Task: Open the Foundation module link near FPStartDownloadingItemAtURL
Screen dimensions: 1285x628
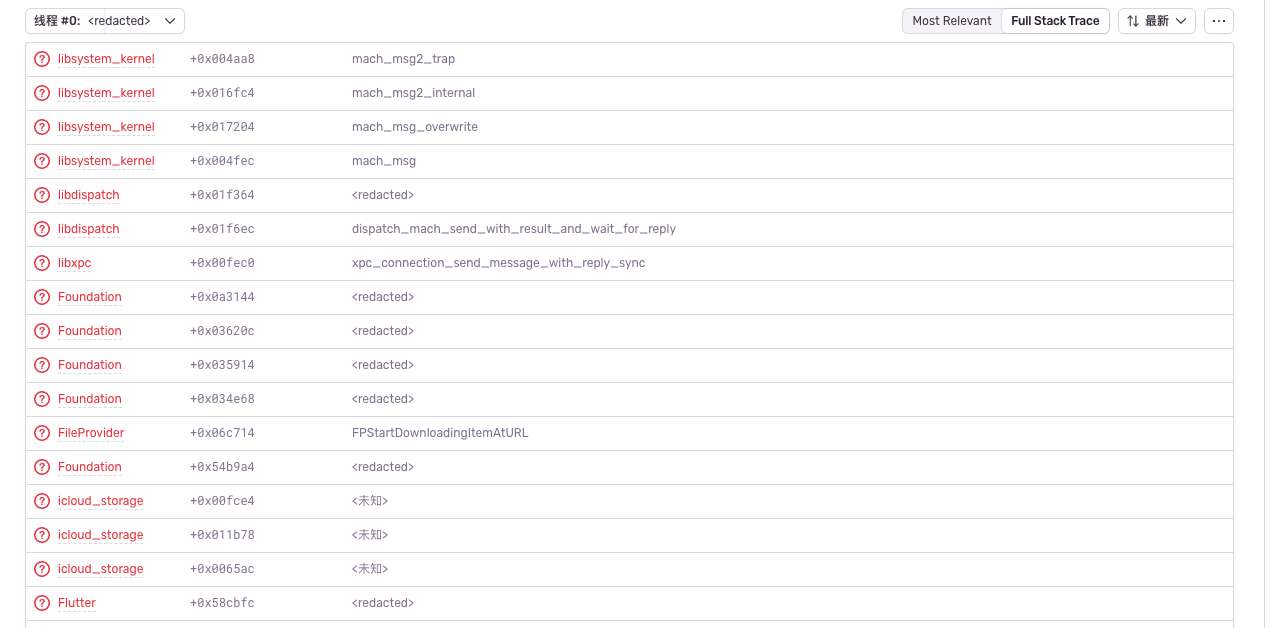Action: coord(89,467)
